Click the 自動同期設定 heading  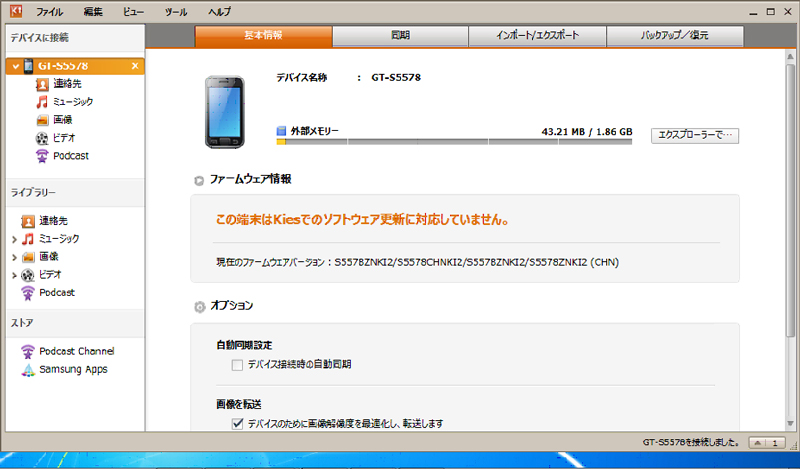click(244, 345)
